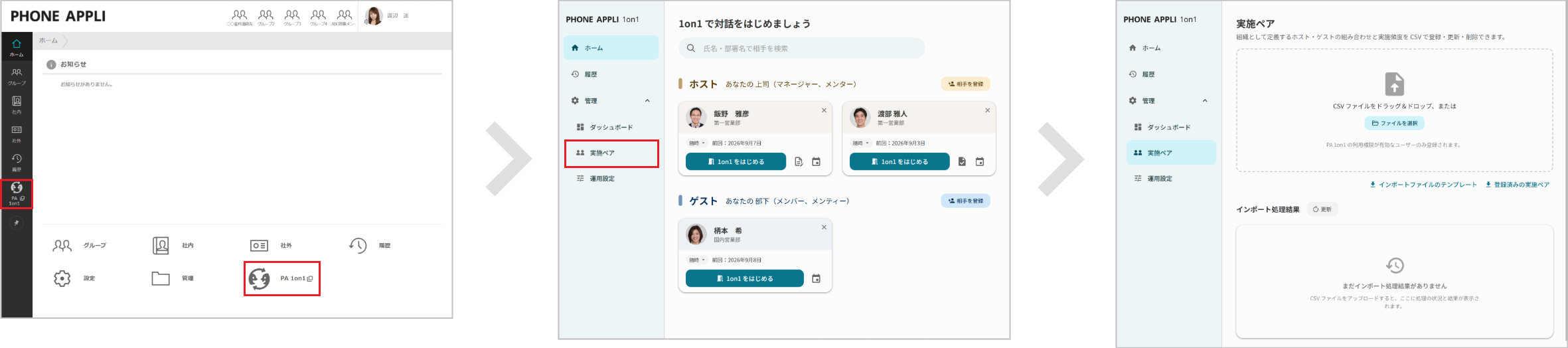This screenshot has height=348, width=1568.
Task: Open 随時 frequency dropdown on 飯野 雅彦 card
Action: click(x=696, y=143)
